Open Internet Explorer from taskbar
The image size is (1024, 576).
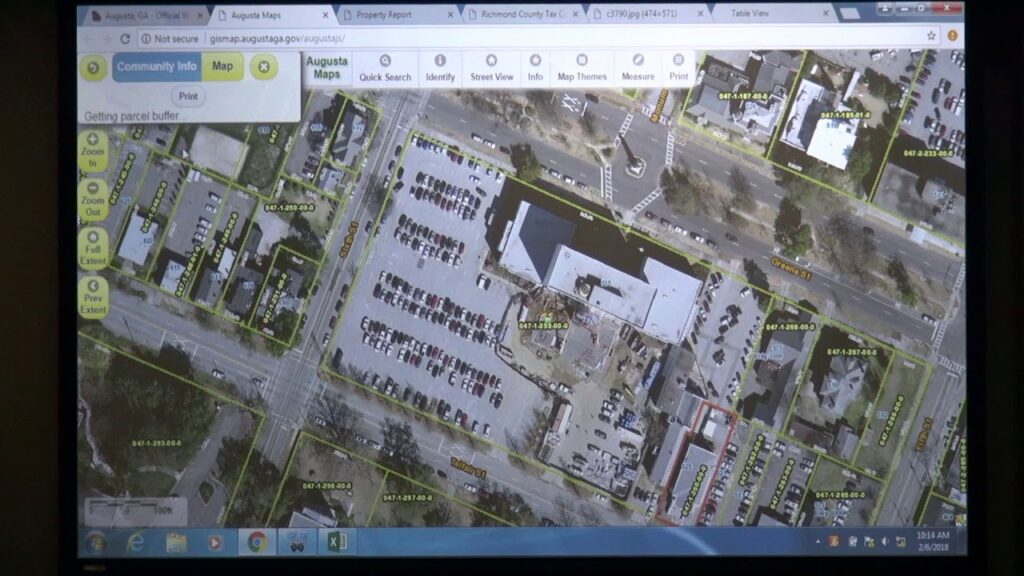[136, 542]
